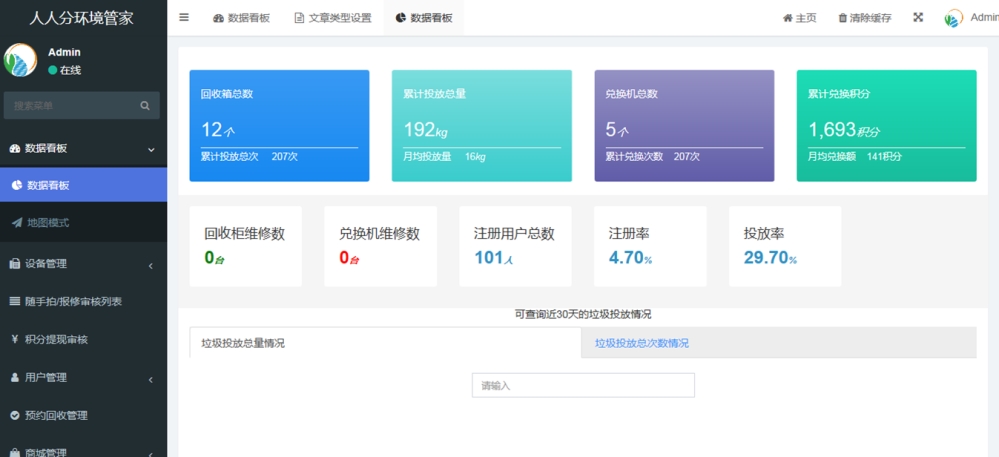Click the teal 累计投放总量 card
Screen dimensions: 999x457
tap(482, 126)
